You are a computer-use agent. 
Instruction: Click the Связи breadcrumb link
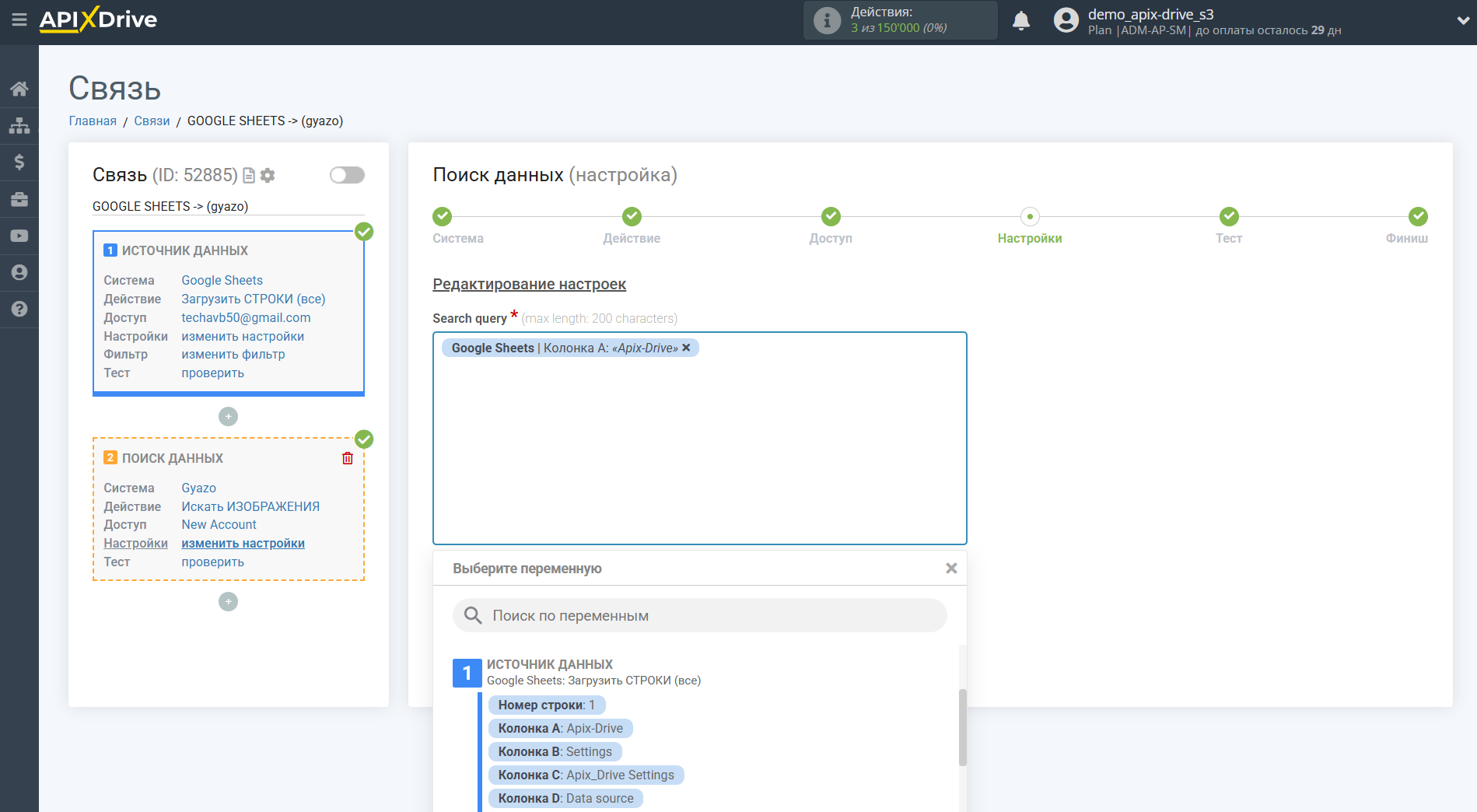point(152,121)
